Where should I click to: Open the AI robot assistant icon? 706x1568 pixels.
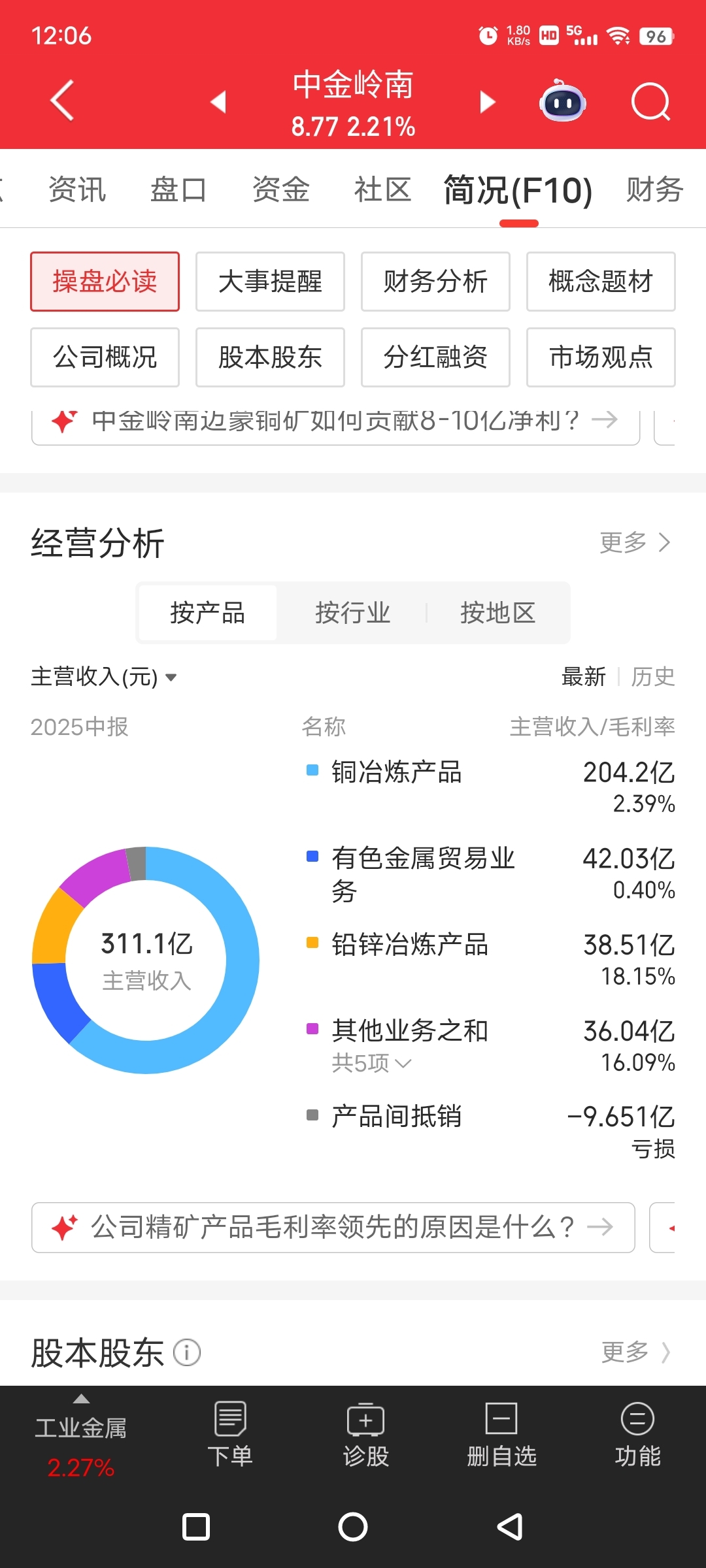pyautogui.click(x=562, y=102)
